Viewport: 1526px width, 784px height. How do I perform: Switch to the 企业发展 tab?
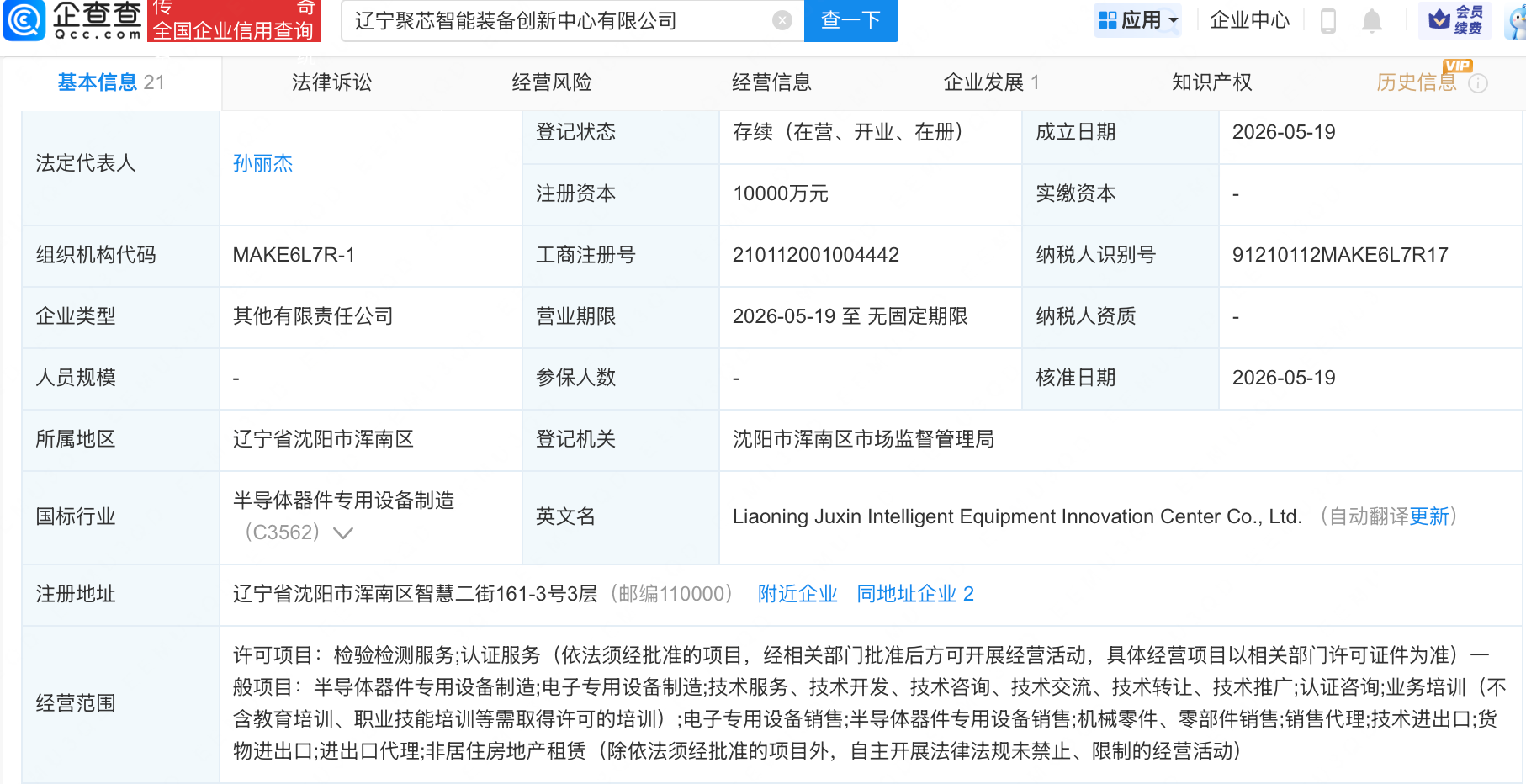992,82
